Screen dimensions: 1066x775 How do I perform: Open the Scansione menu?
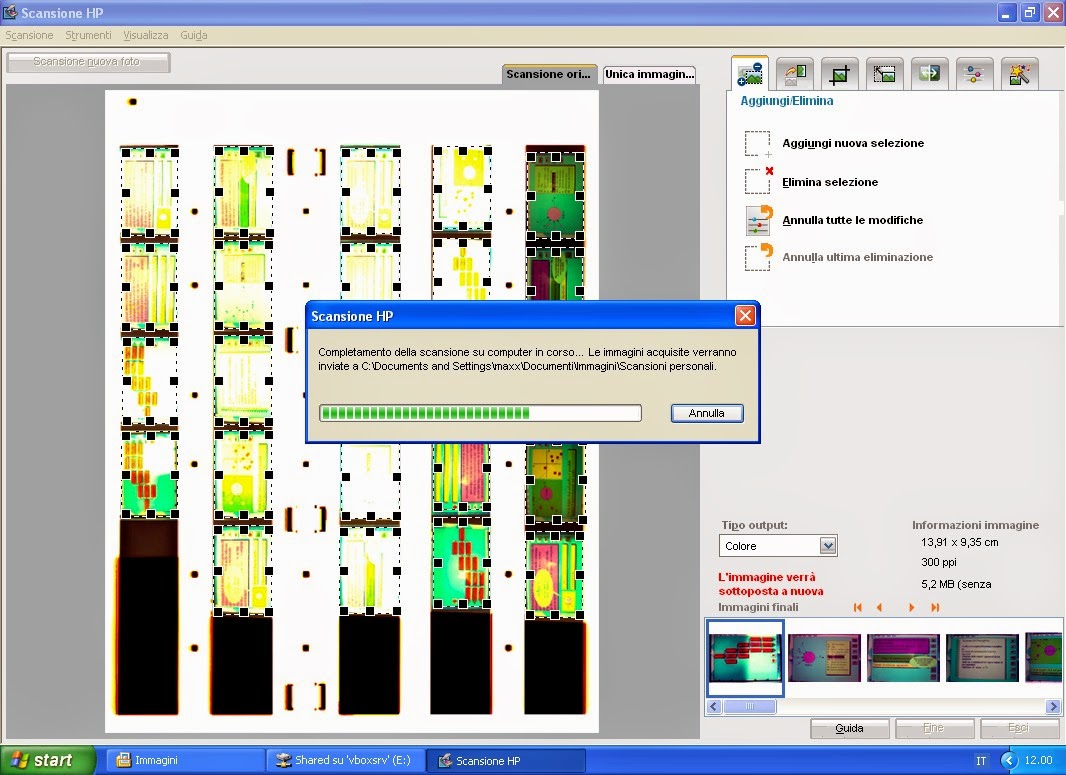(29, 35)
